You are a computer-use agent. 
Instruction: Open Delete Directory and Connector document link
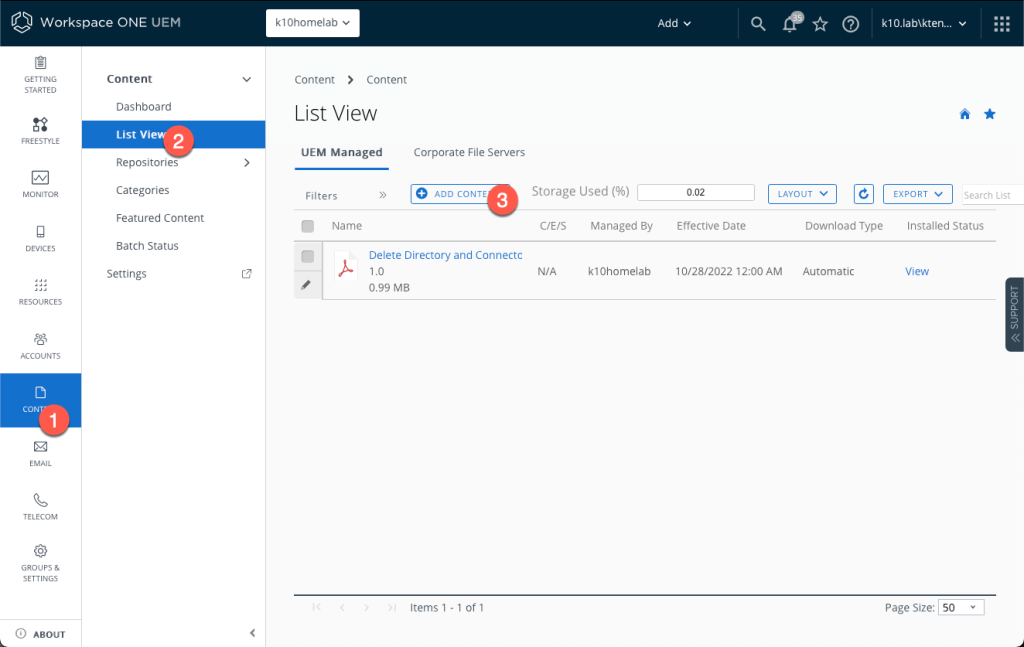(445, 255)
